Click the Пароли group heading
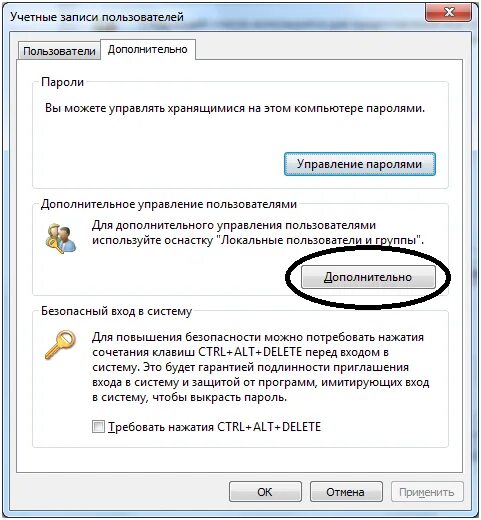 point(62,82)
